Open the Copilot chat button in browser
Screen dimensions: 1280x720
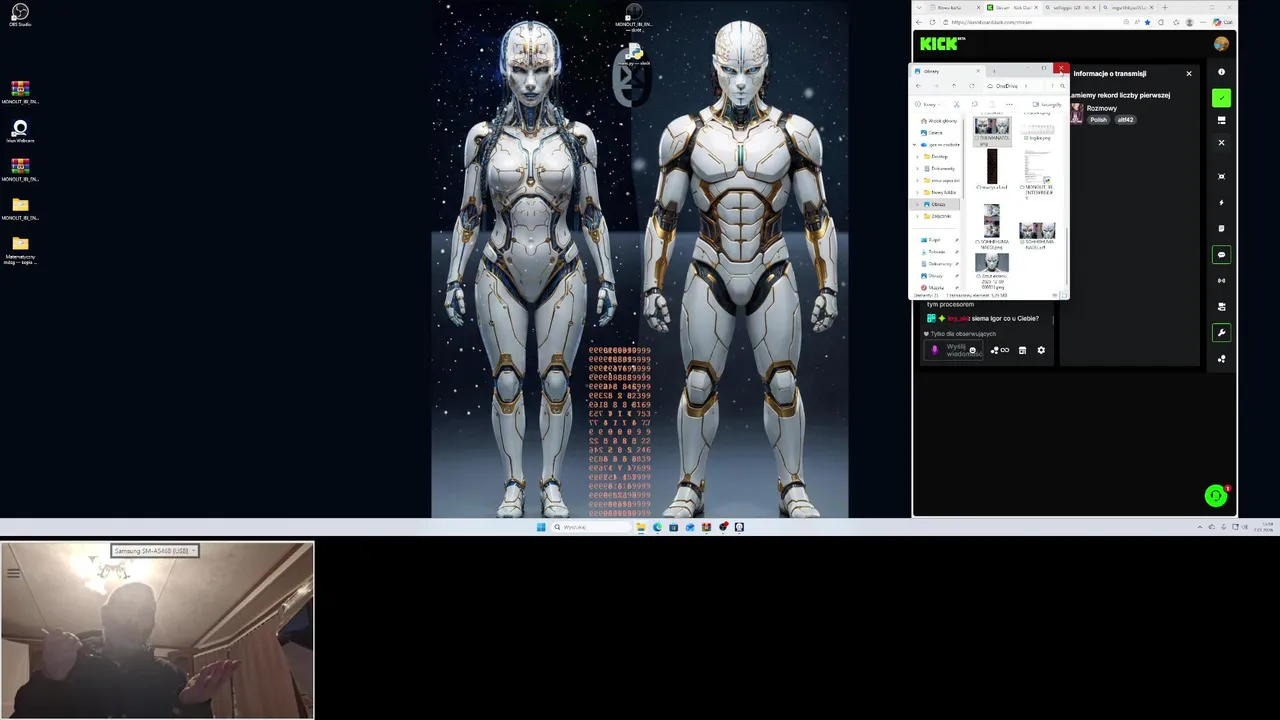point(1224,22)
